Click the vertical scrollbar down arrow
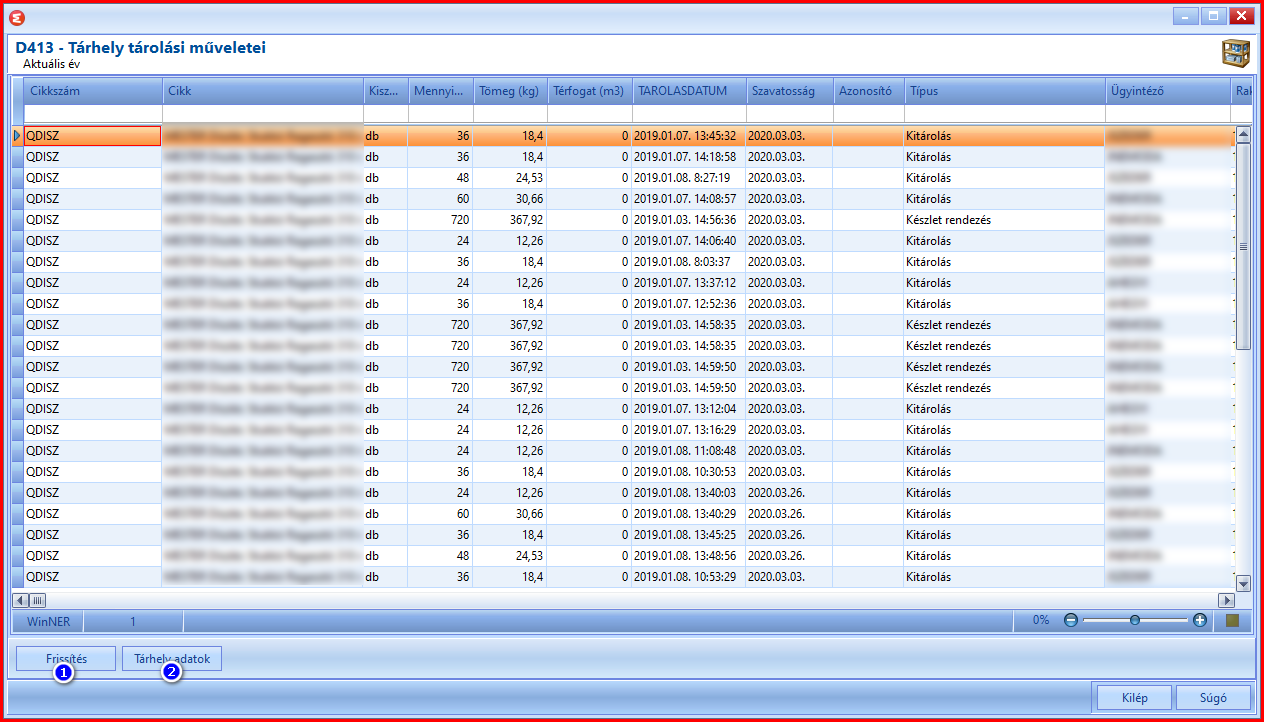This screenshot has height=722, width=1264. (x=1244, y=583)
